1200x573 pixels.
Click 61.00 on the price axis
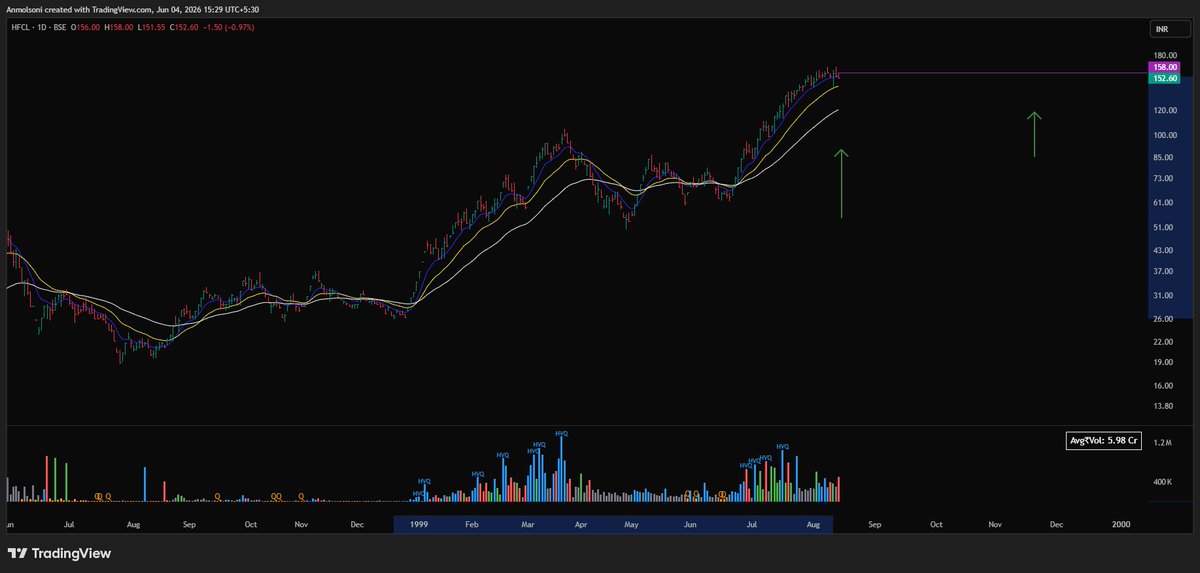pyautogui.click(x=1163, y=202)
